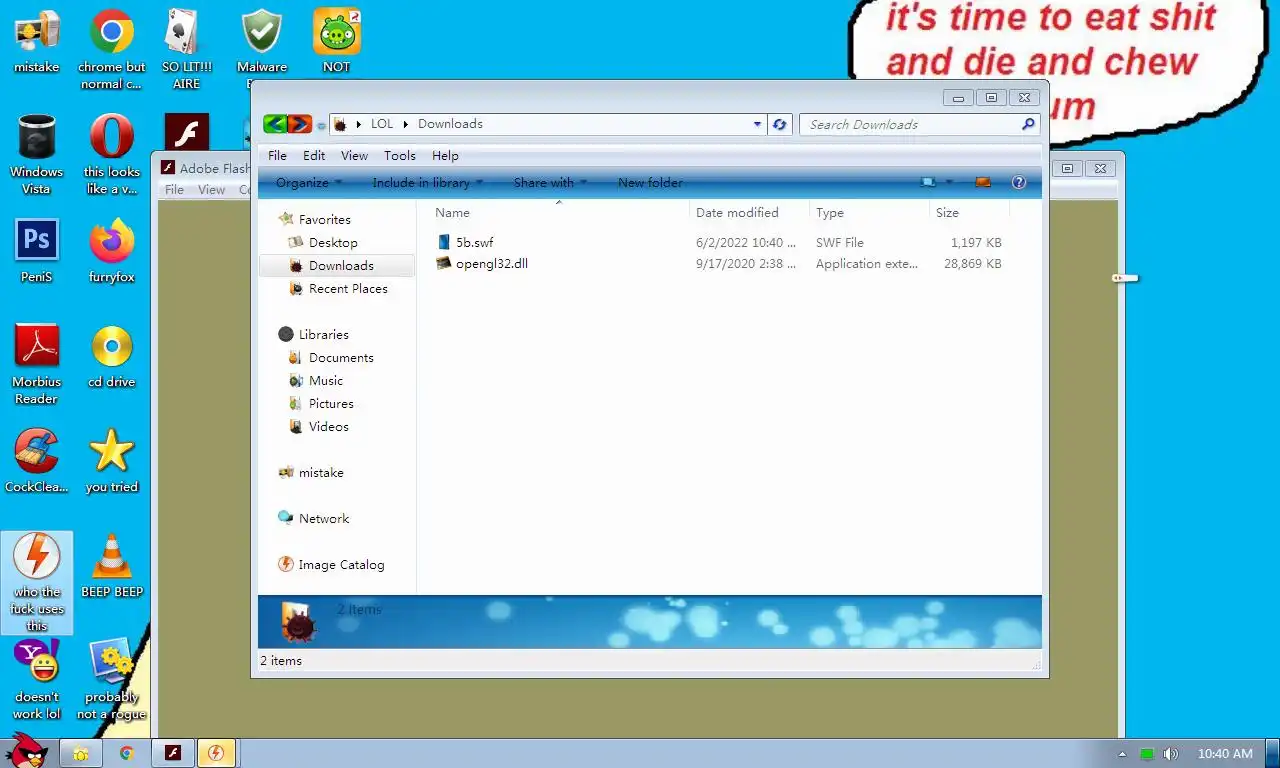The image size is (1280, 768).
Task: Refresh the Downloads folder view
Action: point(780,125)
